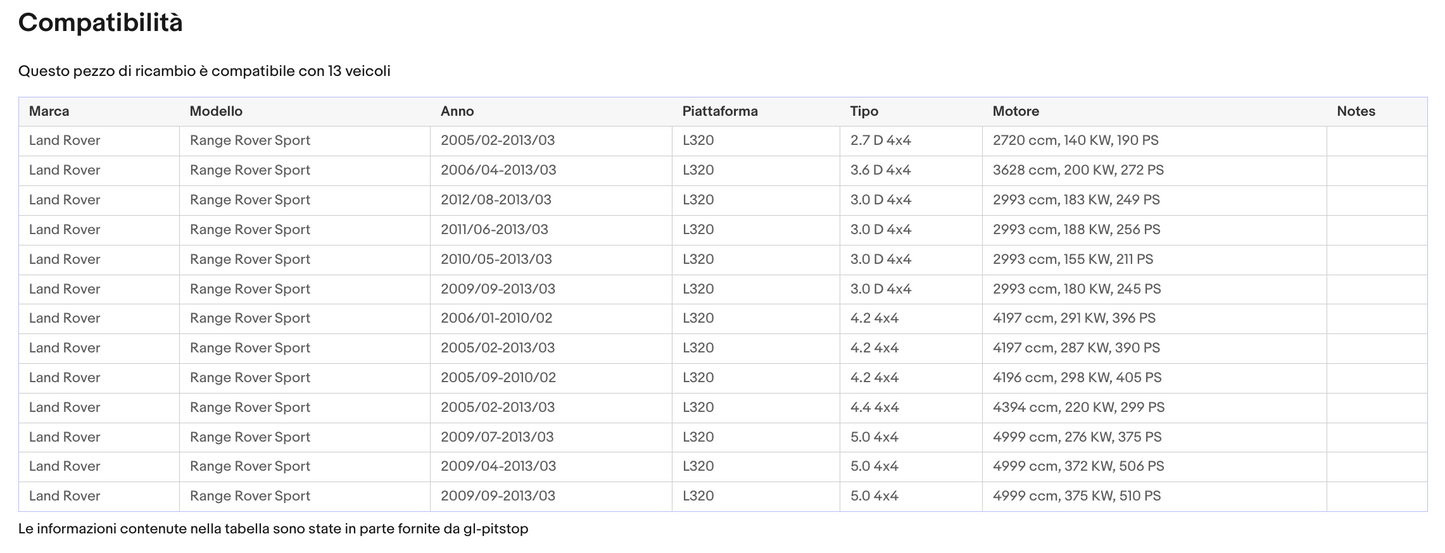This screenshot has width=1445, height=553.
Task: Click the Anno column header
Action: point(457,111)
